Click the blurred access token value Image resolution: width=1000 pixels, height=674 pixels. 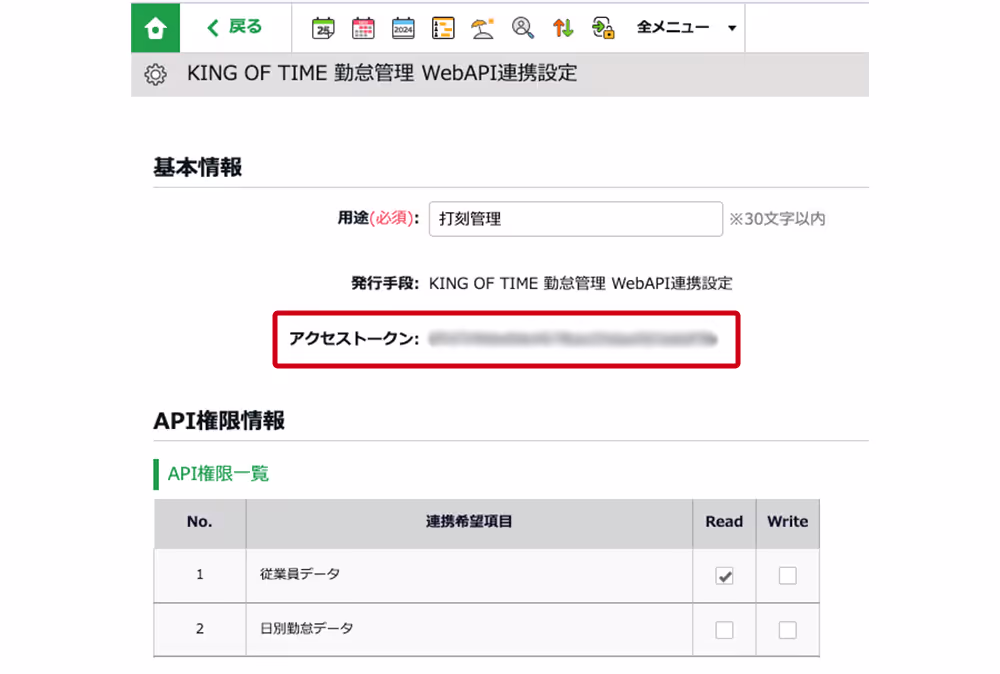[573, 339]
